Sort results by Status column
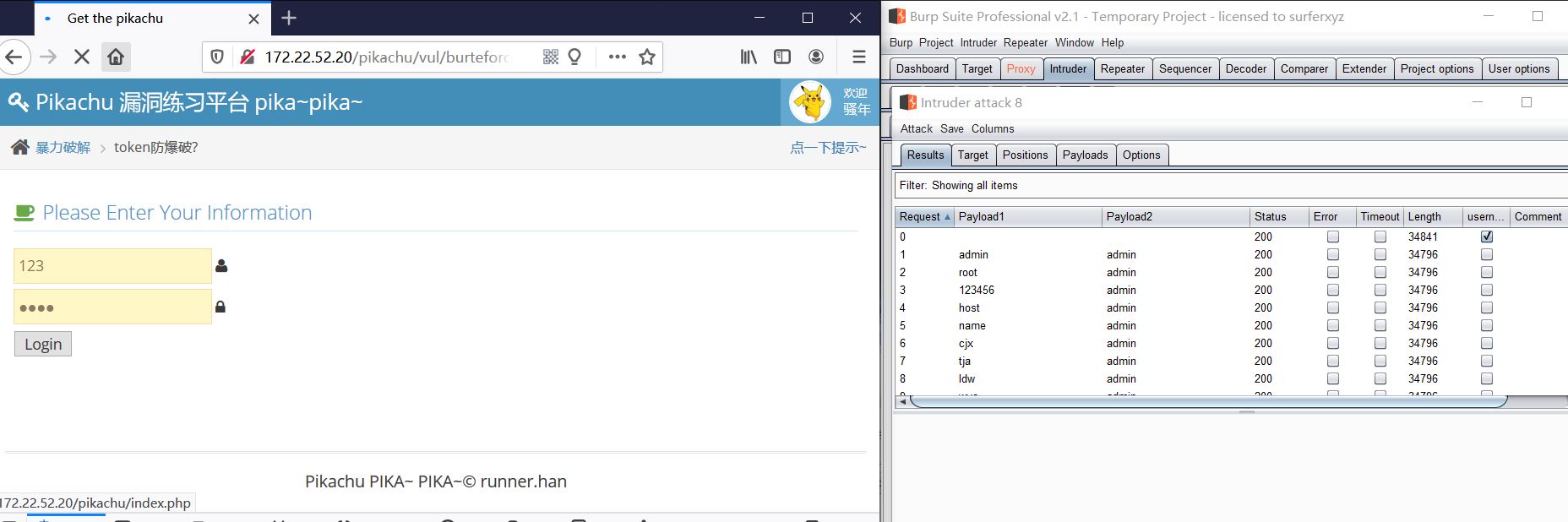The image size is (1568, 522). [x=1279, y=216]
